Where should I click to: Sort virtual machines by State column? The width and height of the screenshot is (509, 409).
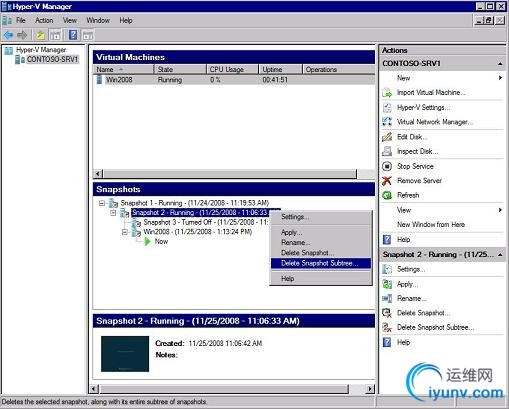coord(180,69)
